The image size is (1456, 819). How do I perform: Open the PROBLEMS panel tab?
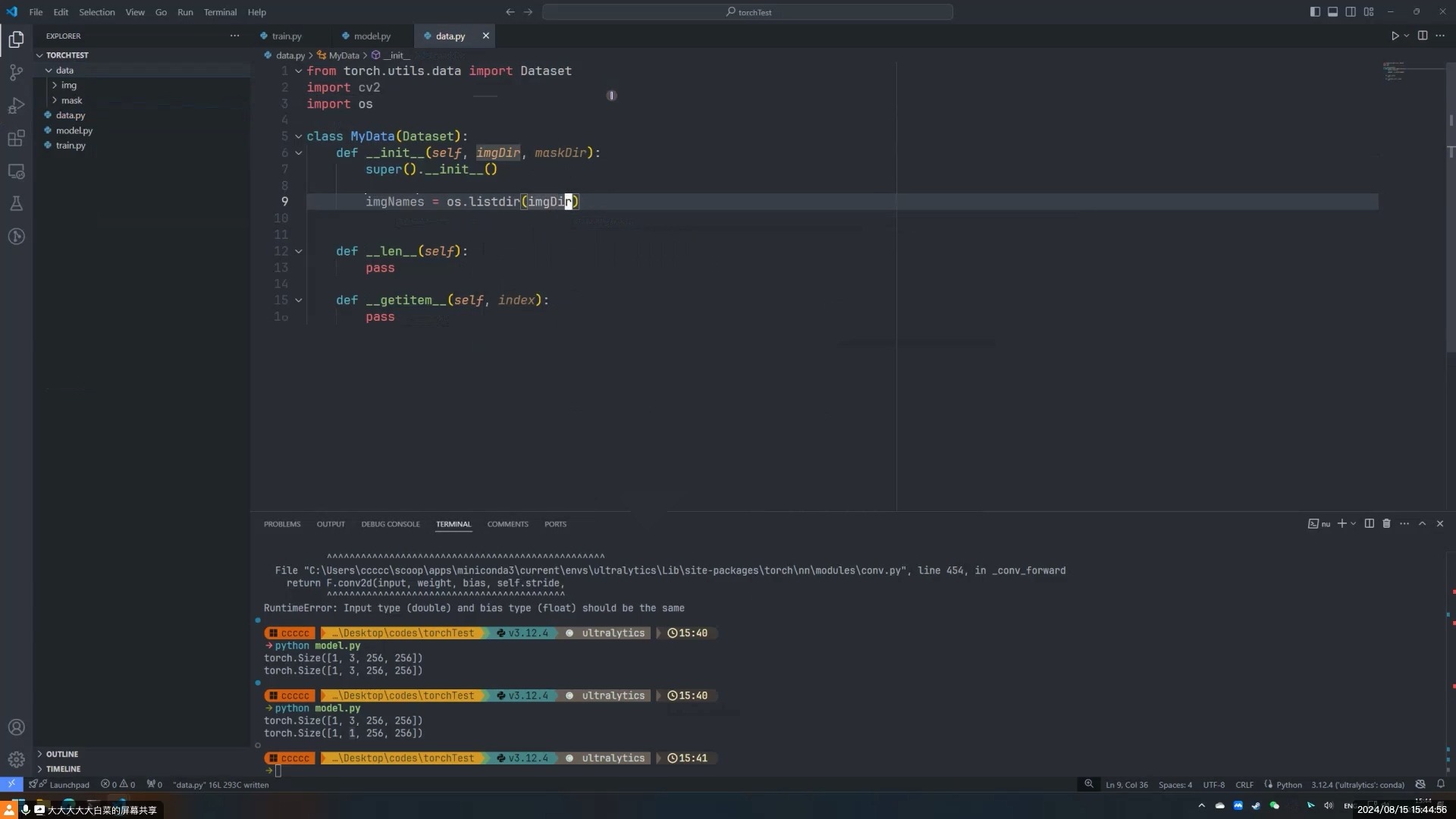click(282, 524)
